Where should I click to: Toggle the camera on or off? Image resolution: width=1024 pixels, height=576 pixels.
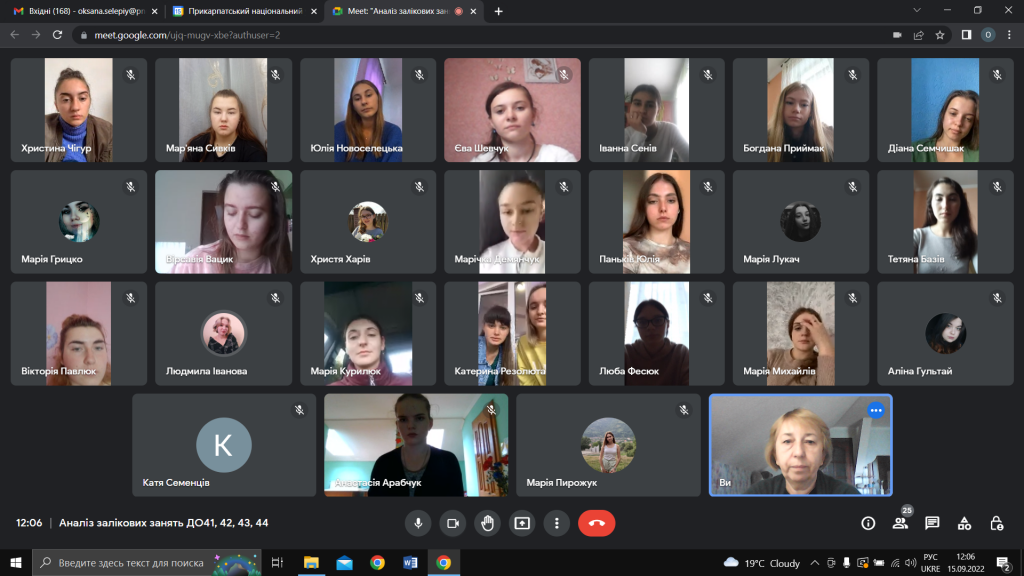click(452, 523)
